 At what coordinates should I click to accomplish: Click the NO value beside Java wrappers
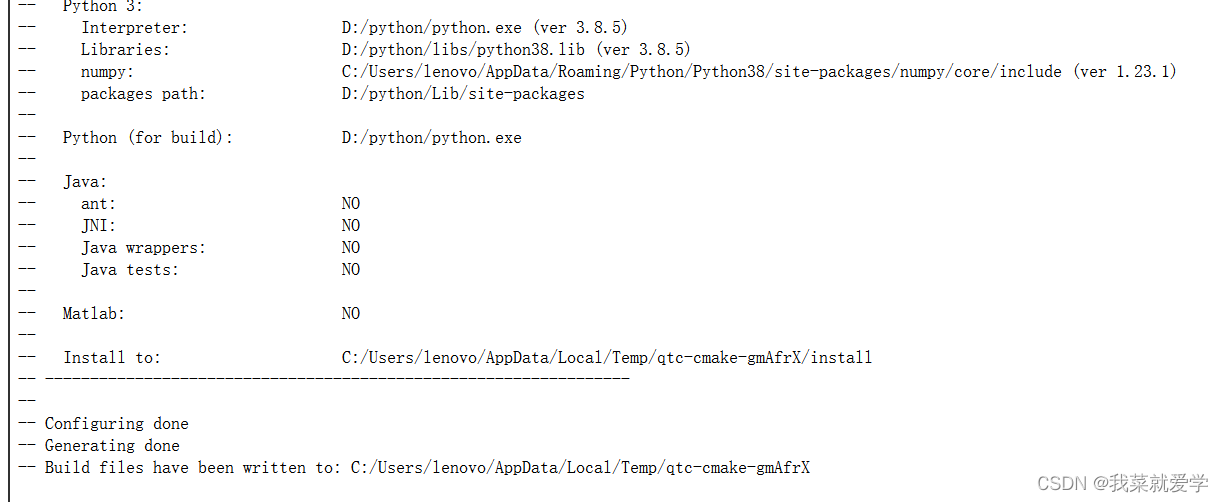[x=350, y=248]
